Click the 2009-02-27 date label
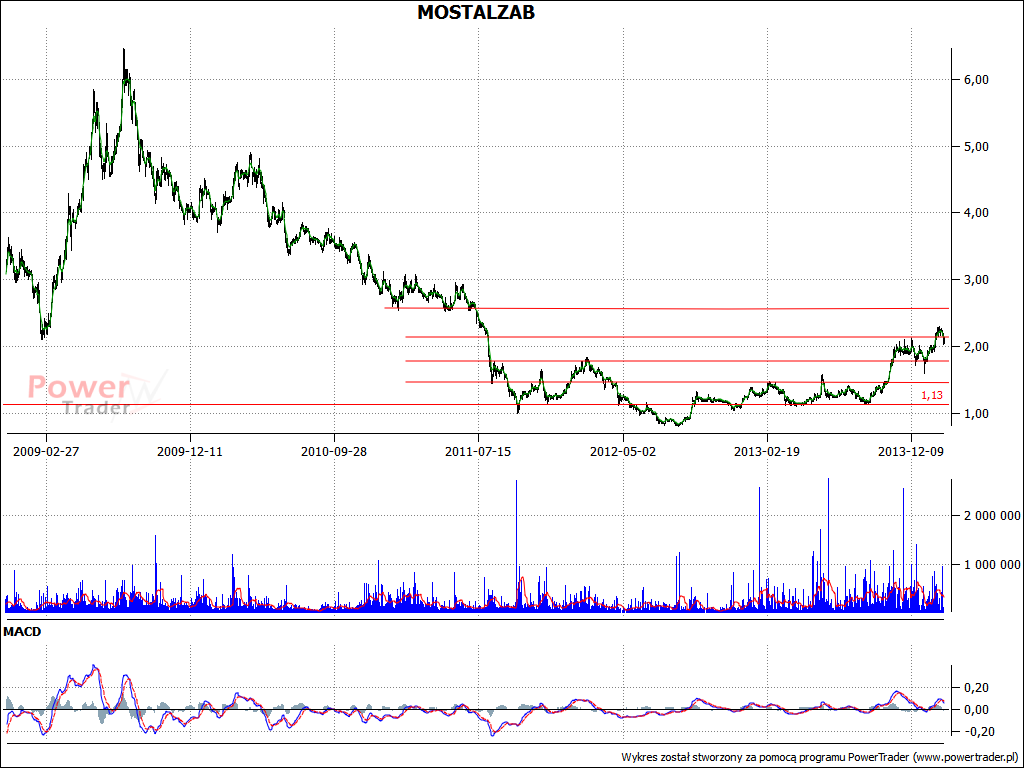Viewport: 1024px width, 768px height. [46, 451]
